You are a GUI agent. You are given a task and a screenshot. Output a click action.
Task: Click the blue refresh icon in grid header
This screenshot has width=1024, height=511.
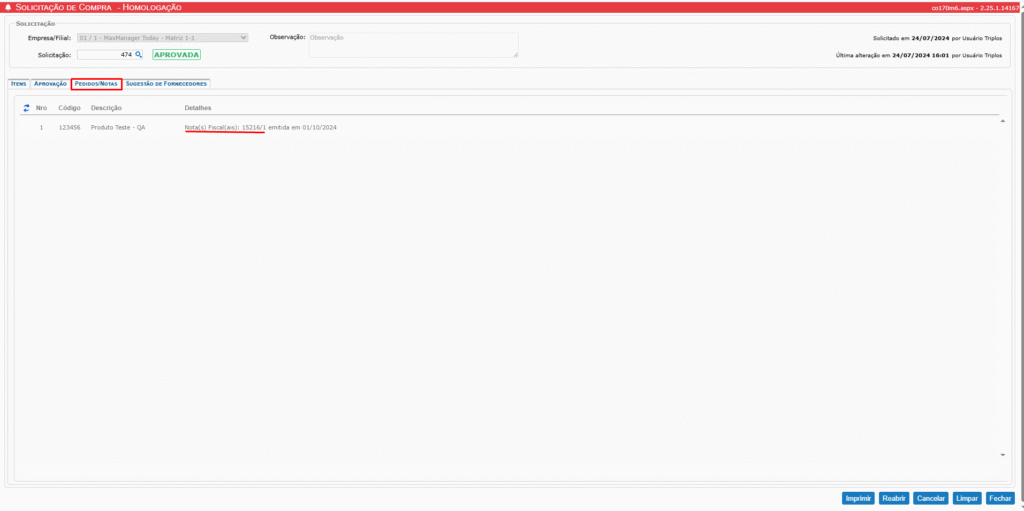tap(26, 108)
